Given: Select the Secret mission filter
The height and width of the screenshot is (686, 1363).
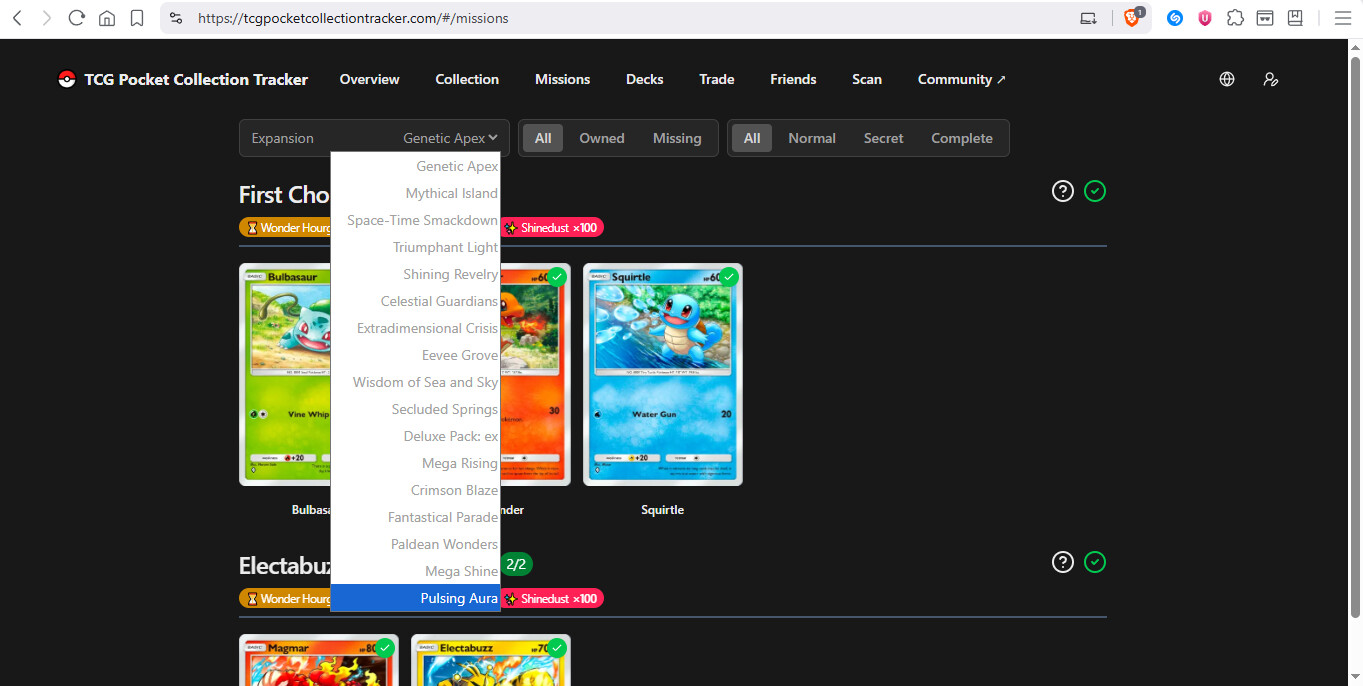Looking at the screenshot, I should click(x=884, y=138).
